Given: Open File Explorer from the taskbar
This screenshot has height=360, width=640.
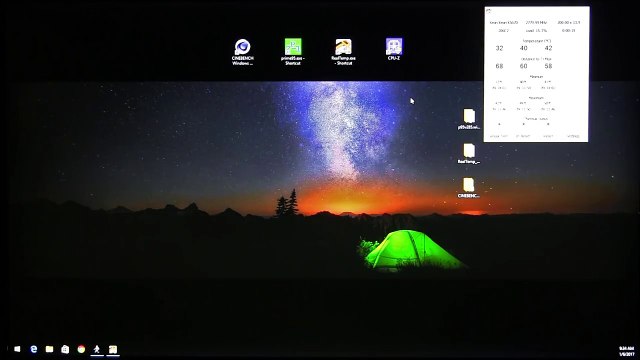Looking at the screenshot, I should click(x=49, y=349).
